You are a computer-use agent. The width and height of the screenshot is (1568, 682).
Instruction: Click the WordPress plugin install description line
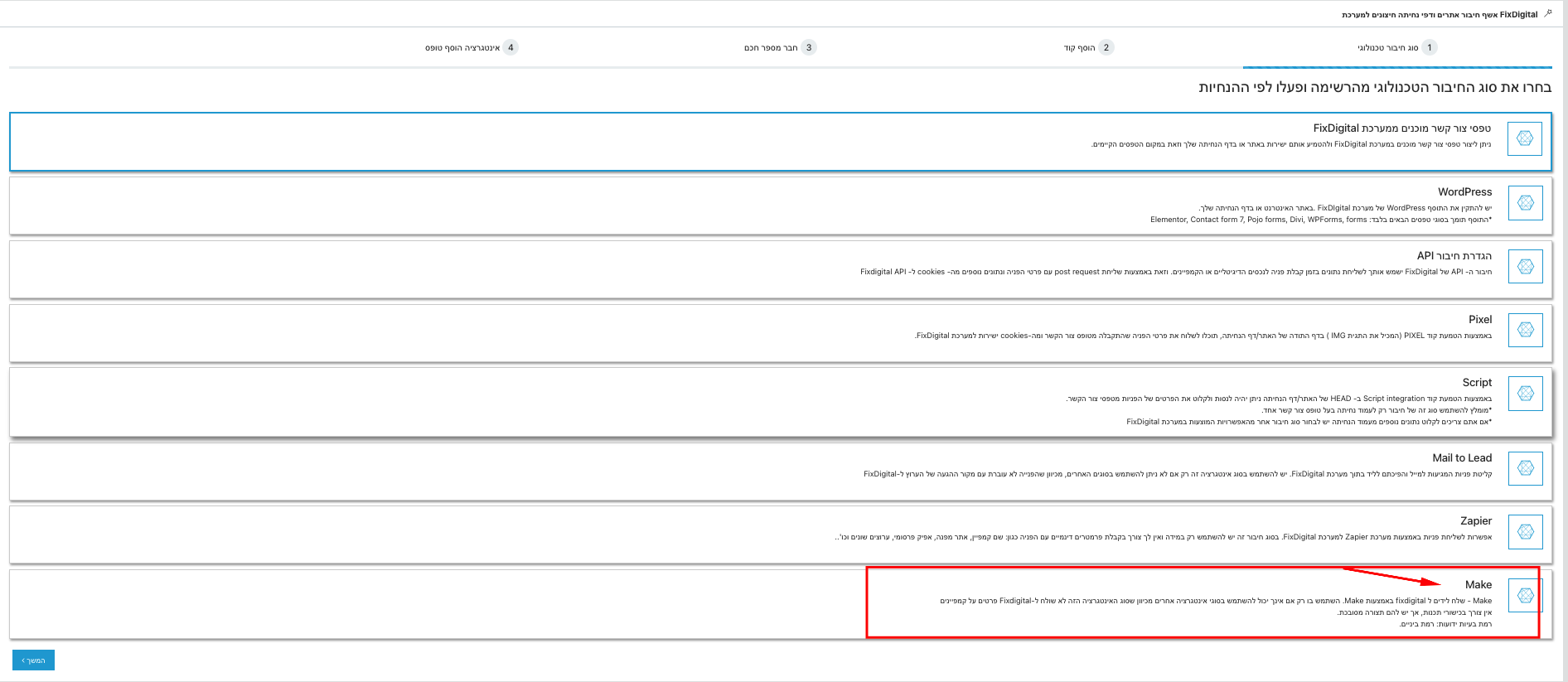click(1345, 208)
